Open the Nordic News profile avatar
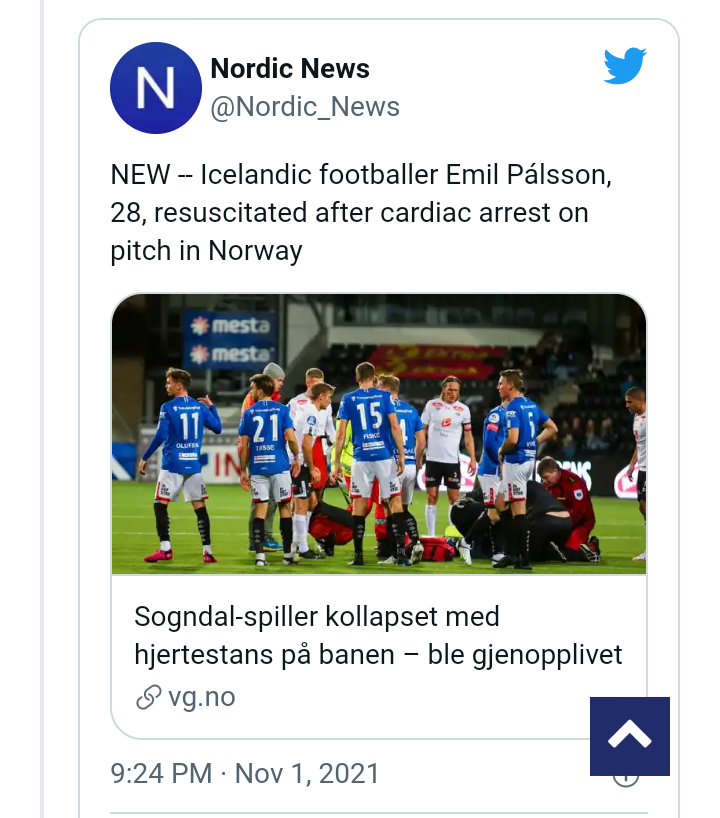The image size is (720, 818). click(156, 88)
